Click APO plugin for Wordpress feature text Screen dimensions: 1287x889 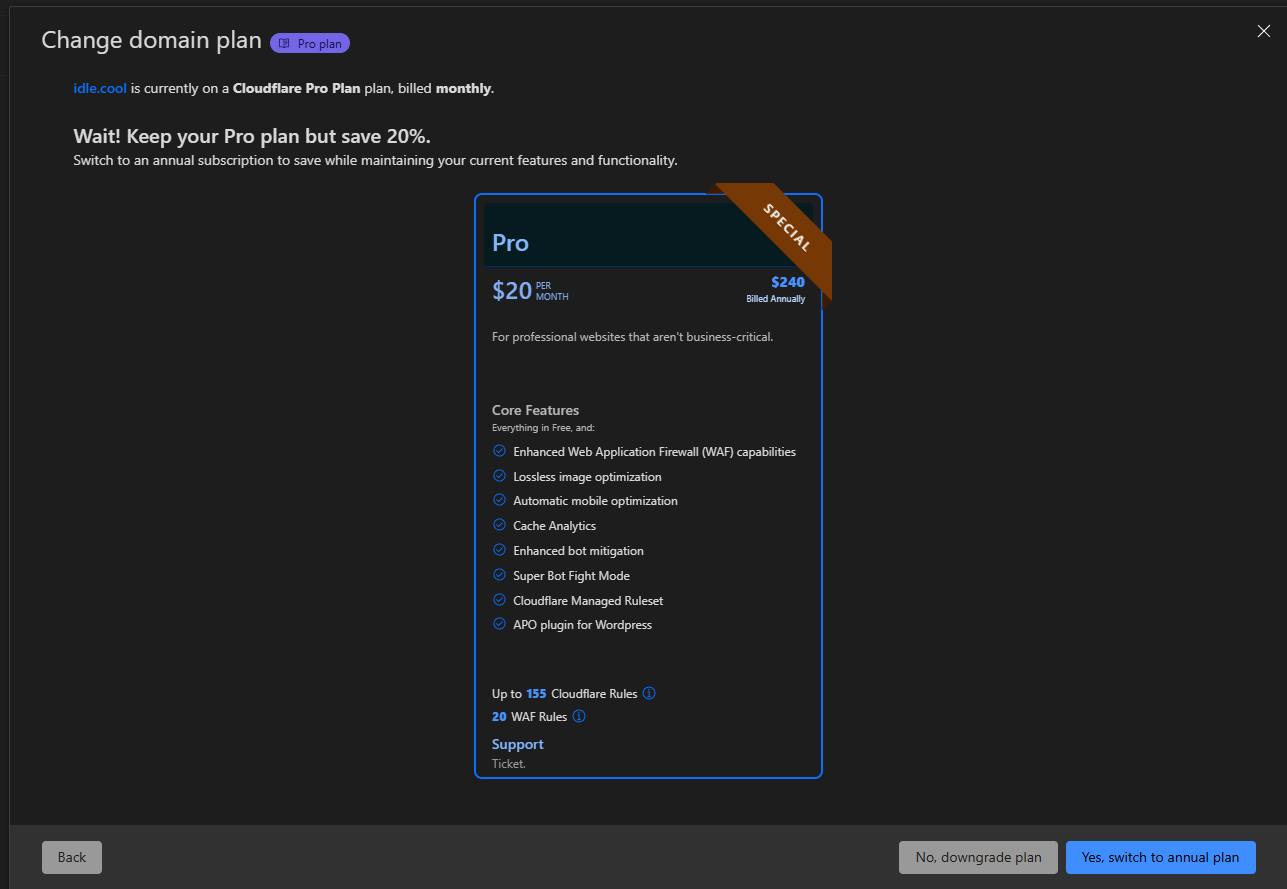pyautogui.click(x=582, y=625)
